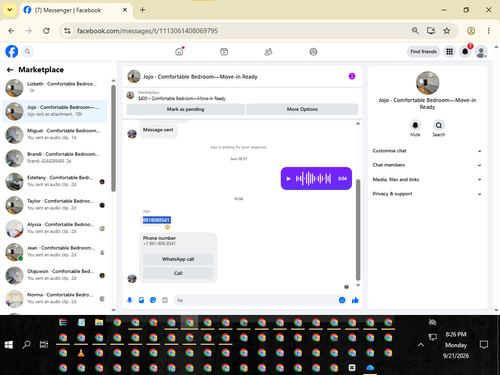Play the purple audio clip
500x375 pixels.
pos(289,178)
